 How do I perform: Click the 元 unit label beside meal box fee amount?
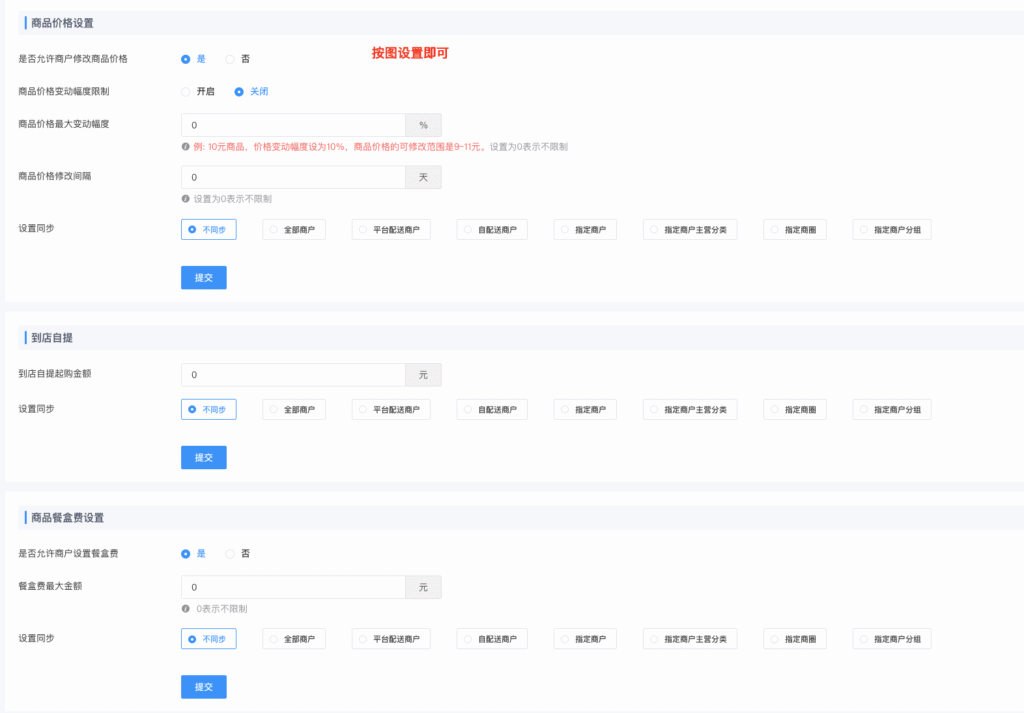422,587
